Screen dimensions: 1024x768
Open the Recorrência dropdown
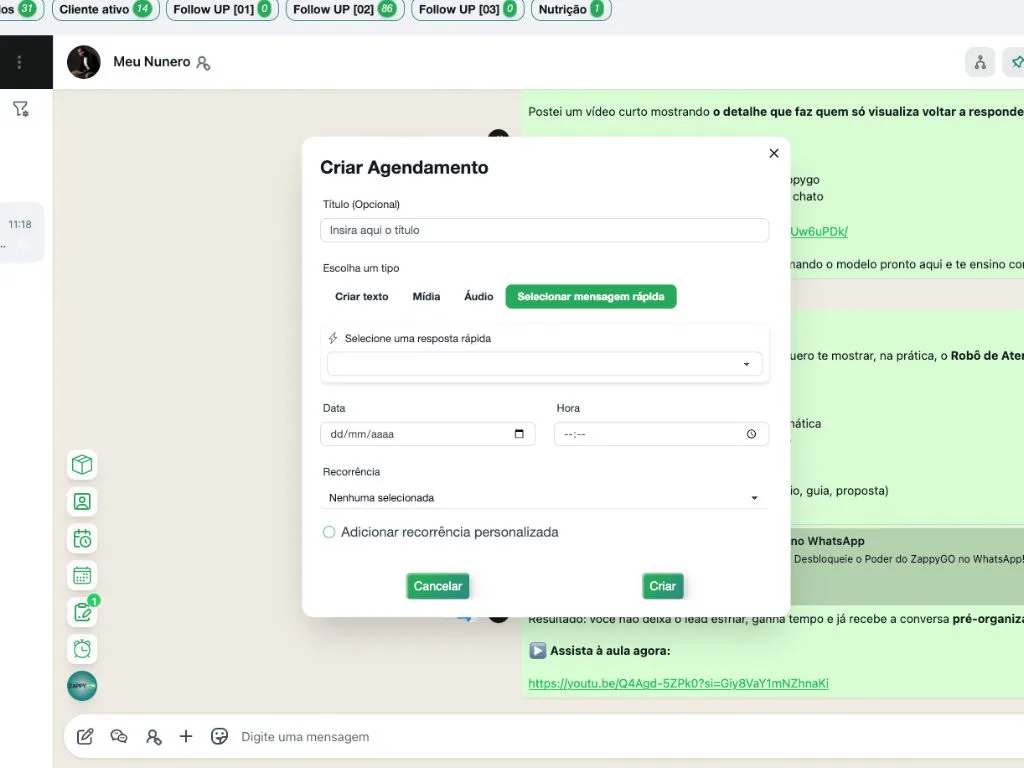tap(544, 497)
